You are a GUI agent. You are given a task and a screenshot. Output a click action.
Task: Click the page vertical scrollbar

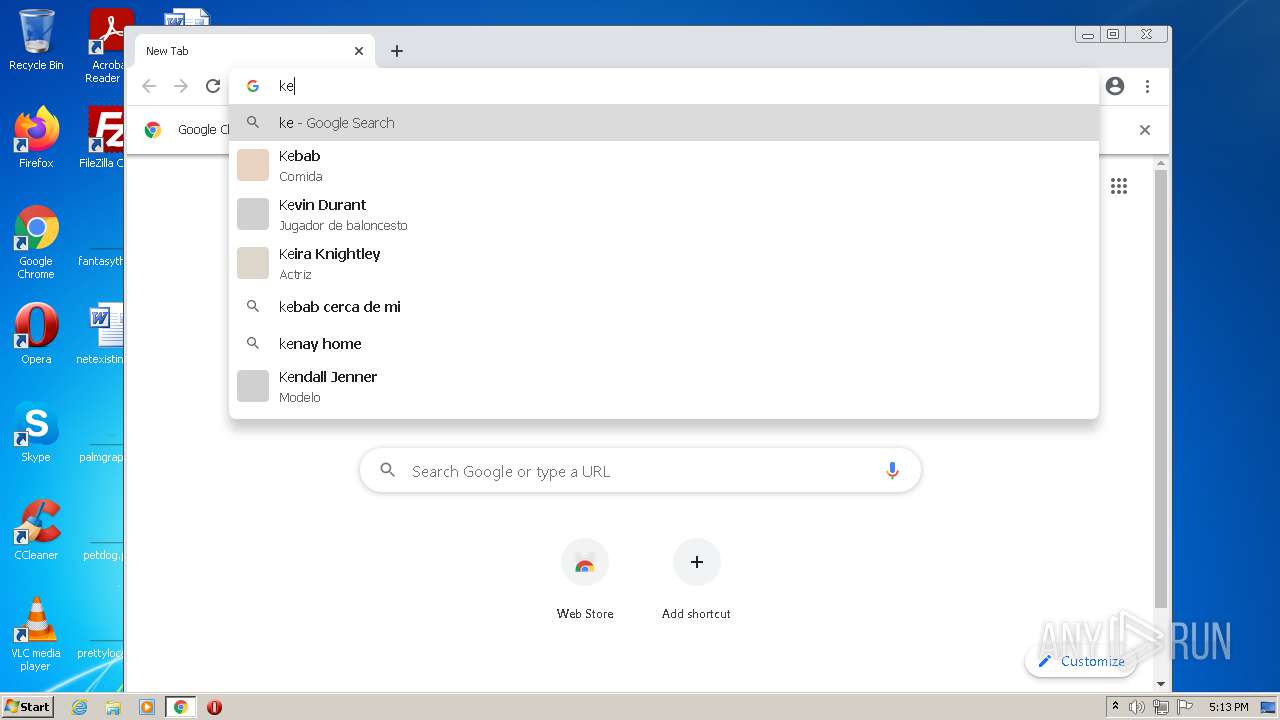(x=1161, y=390)
